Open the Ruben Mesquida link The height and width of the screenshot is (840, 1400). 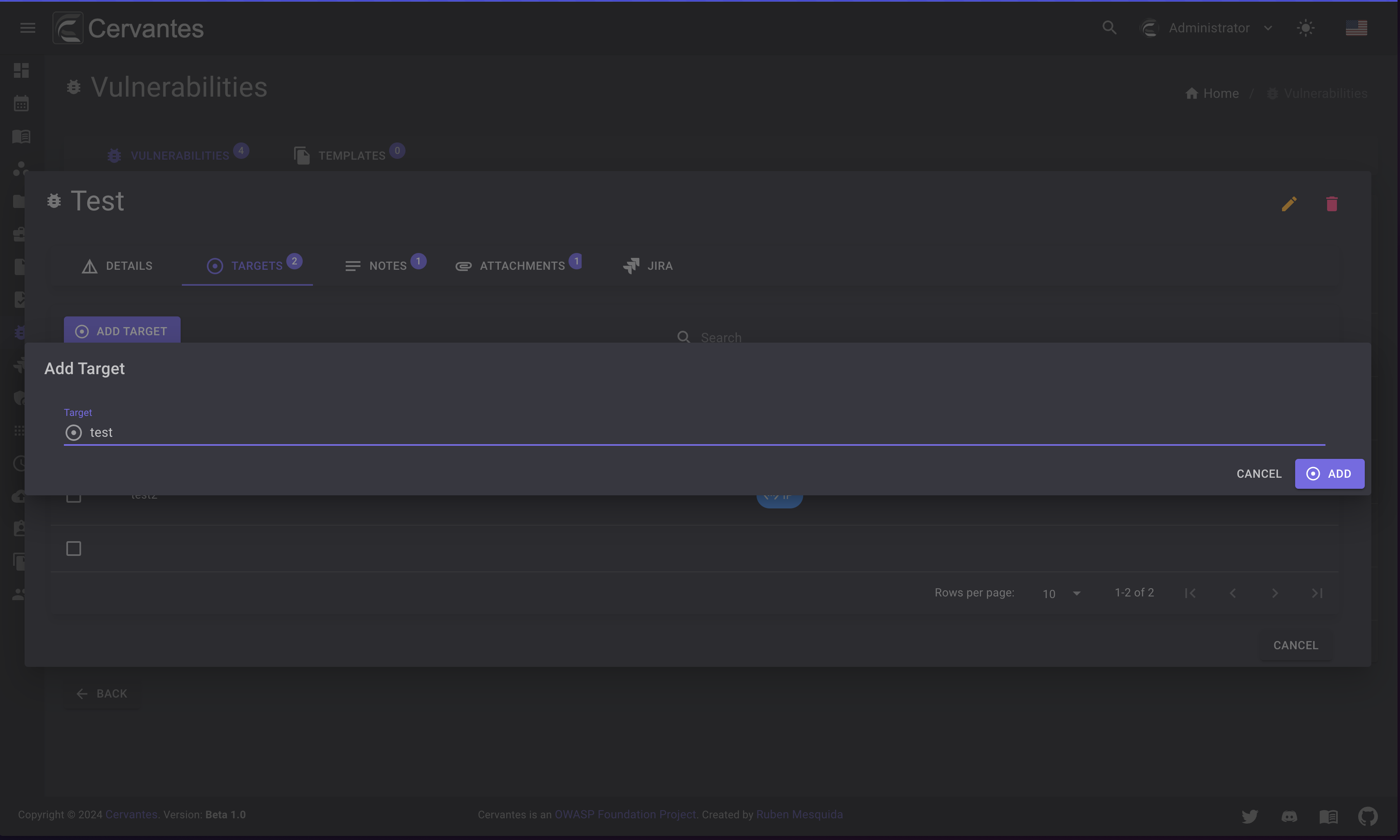[799, 815]
